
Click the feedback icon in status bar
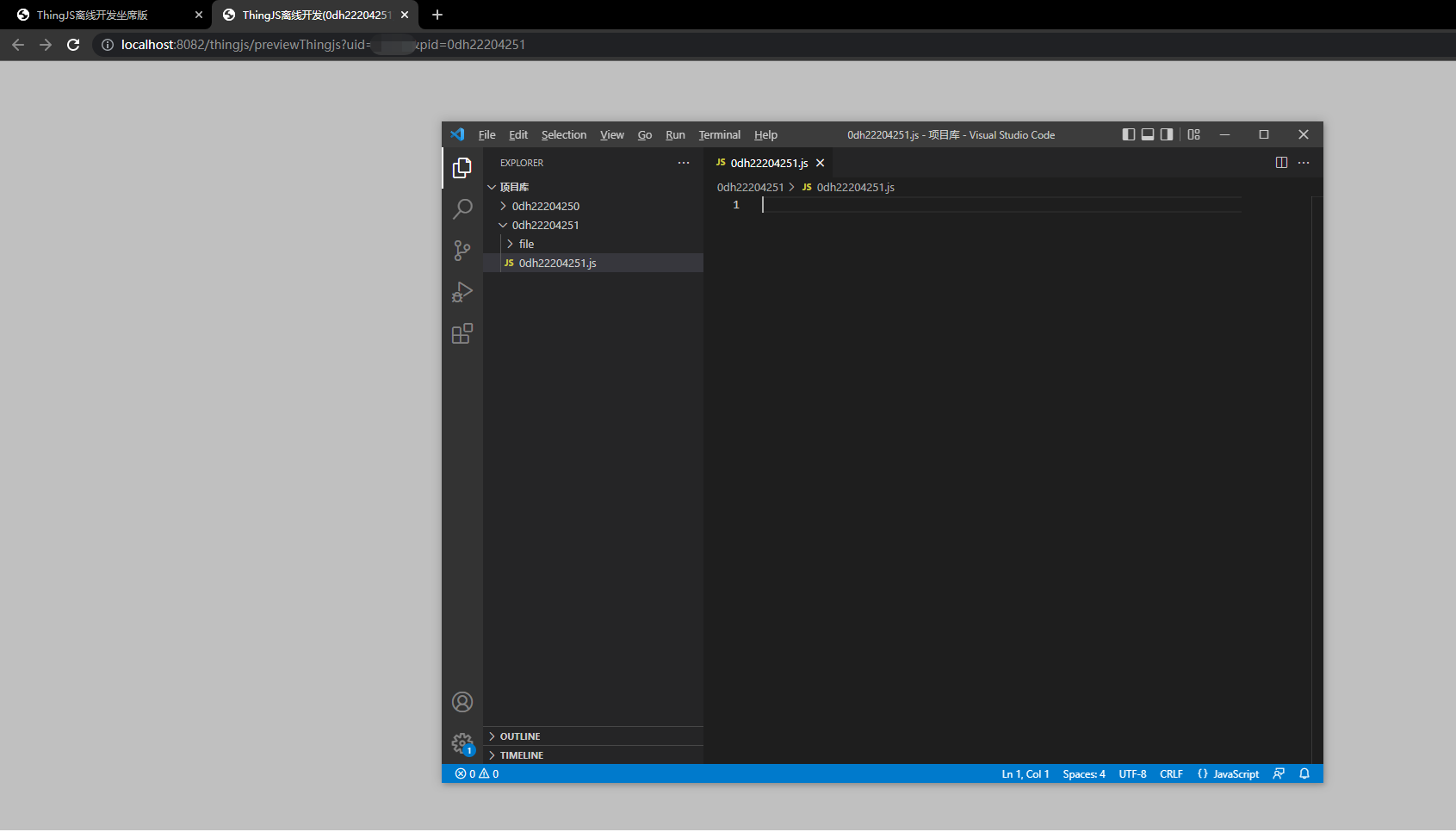click(x=1279, y=773)
